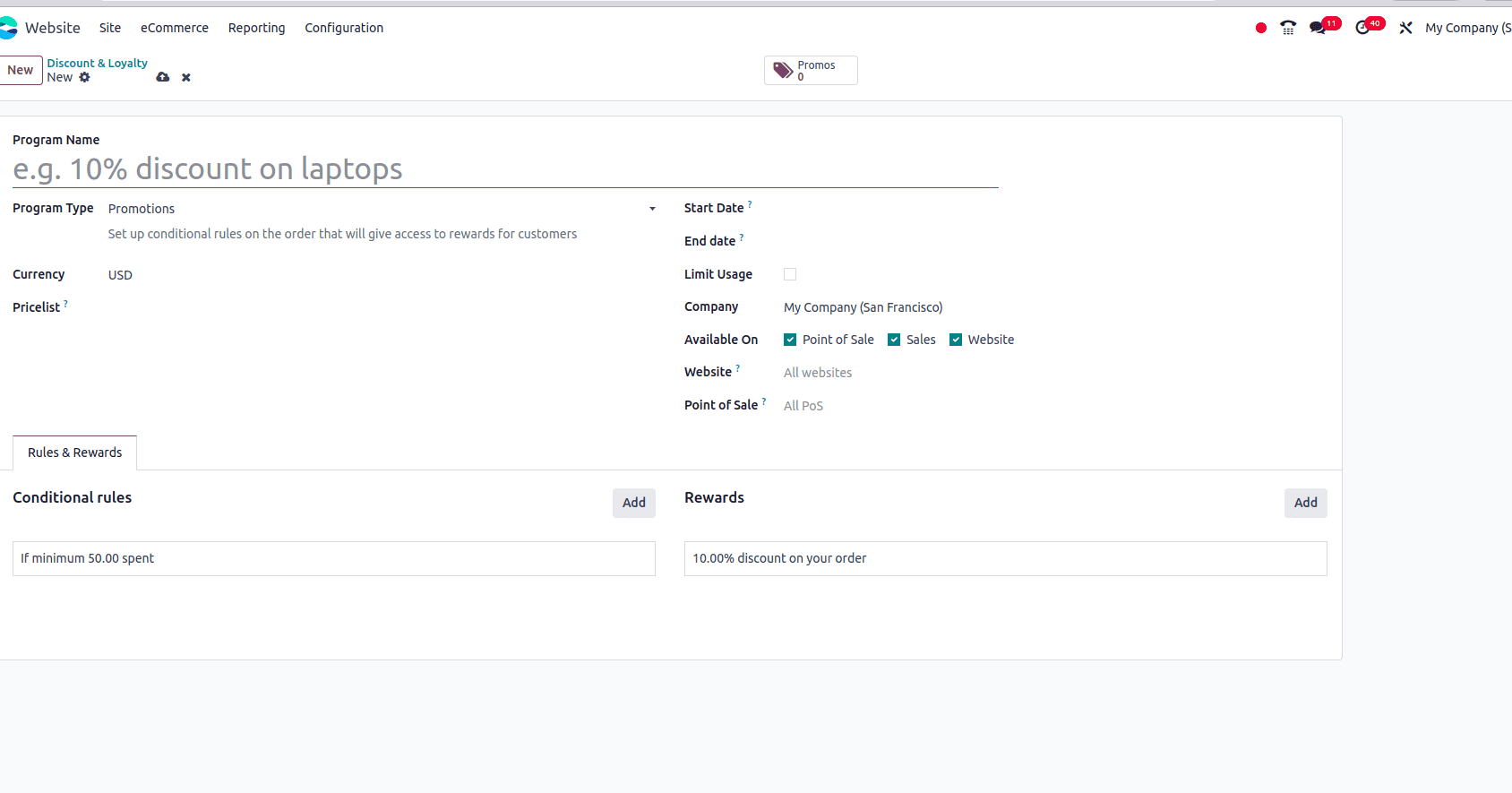Screen dimensions: 1512x793
Task: Enable the Limit Usage checkbox
Action: point(790,274)
